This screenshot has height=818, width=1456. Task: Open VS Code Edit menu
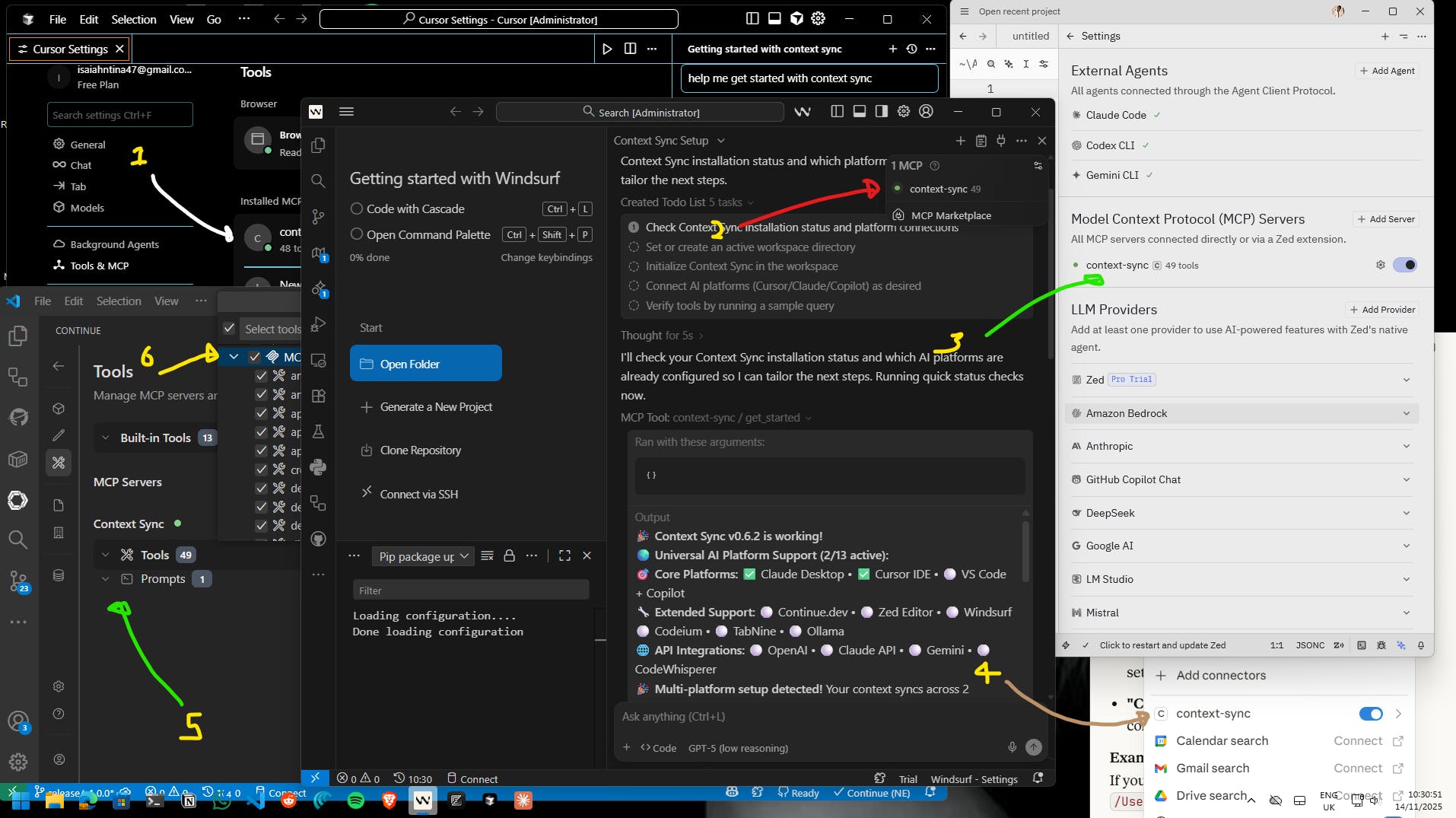(x=74, y=301)
